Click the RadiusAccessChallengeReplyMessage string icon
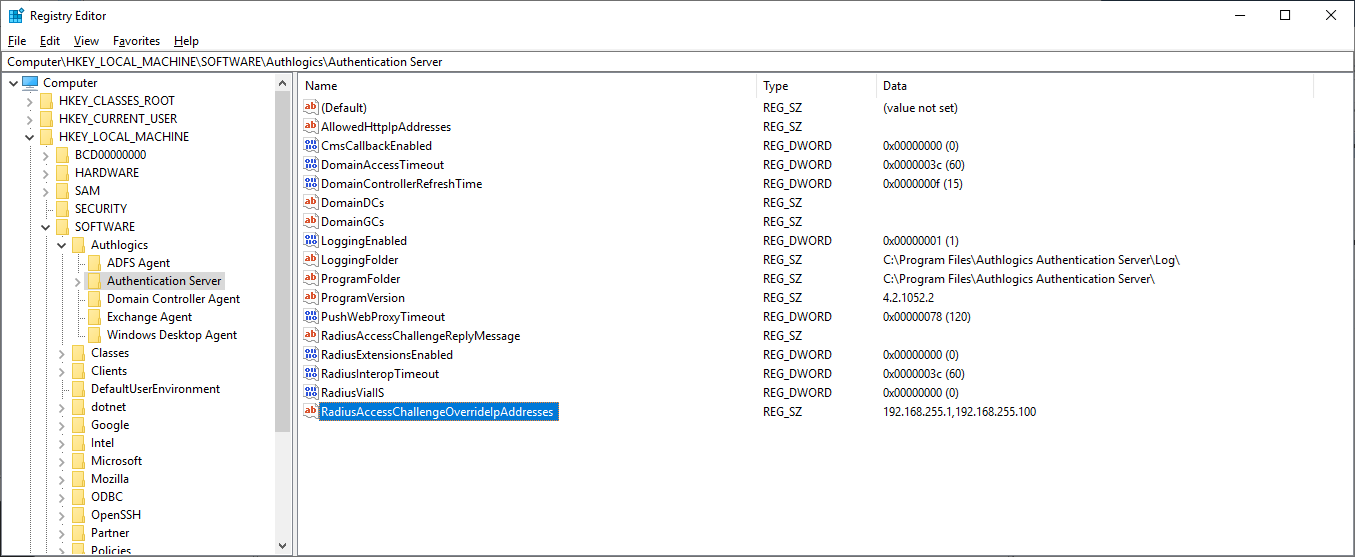The image size is (1355, 557). pos(310,336)
